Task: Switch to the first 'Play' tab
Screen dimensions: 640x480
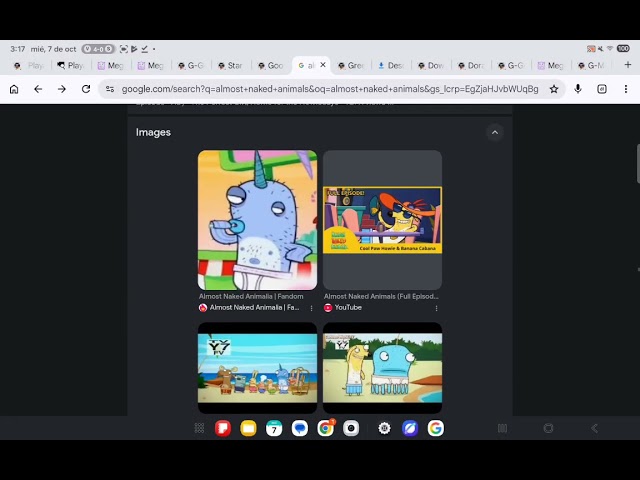Action: [x=29, y=65]
